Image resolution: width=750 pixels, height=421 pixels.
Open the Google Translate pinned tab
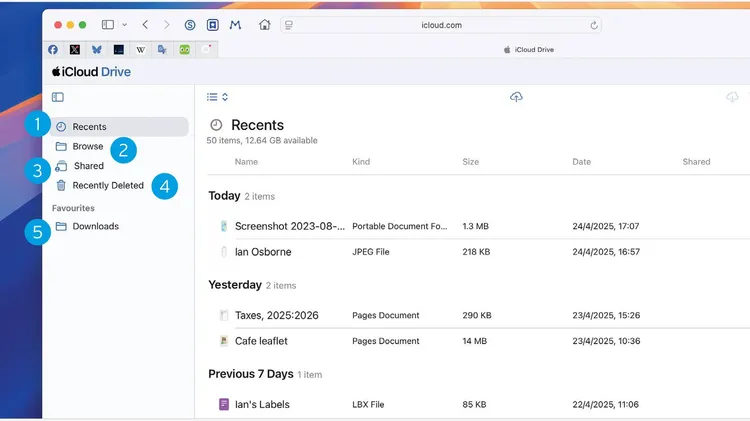[163, 50]
